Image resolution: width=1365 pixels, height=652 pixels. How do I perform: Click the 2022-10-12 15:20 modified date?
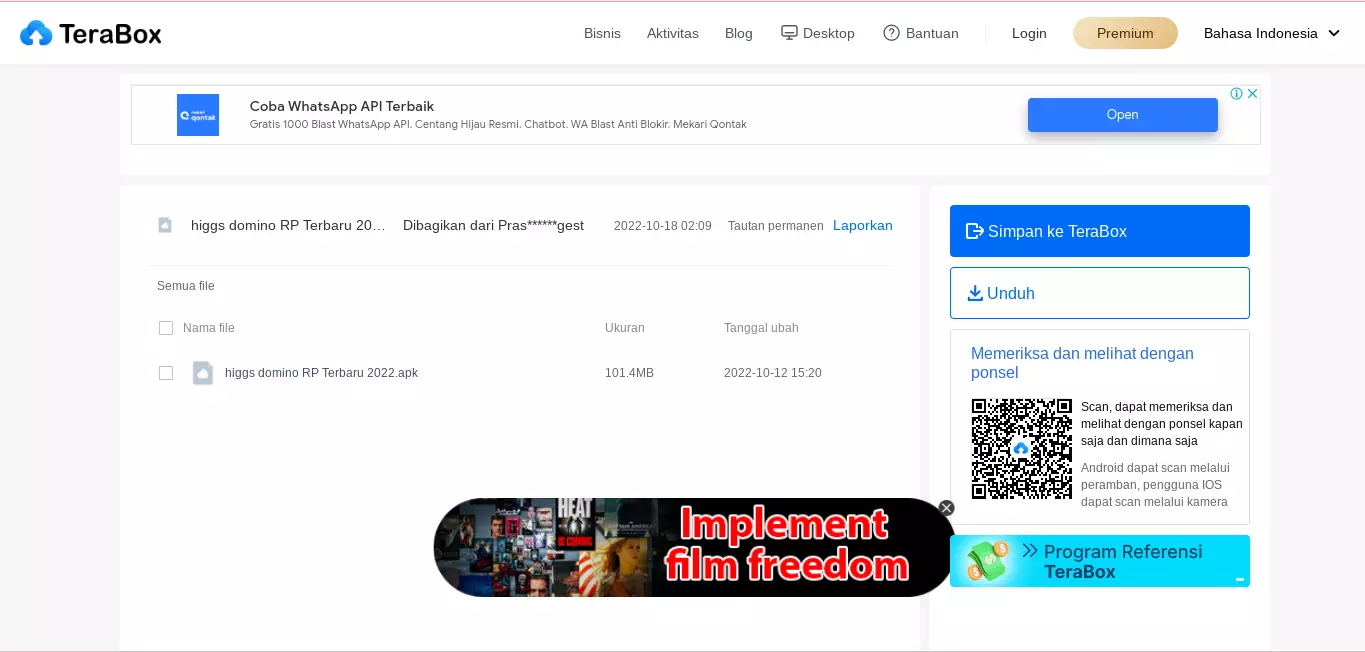773,373
